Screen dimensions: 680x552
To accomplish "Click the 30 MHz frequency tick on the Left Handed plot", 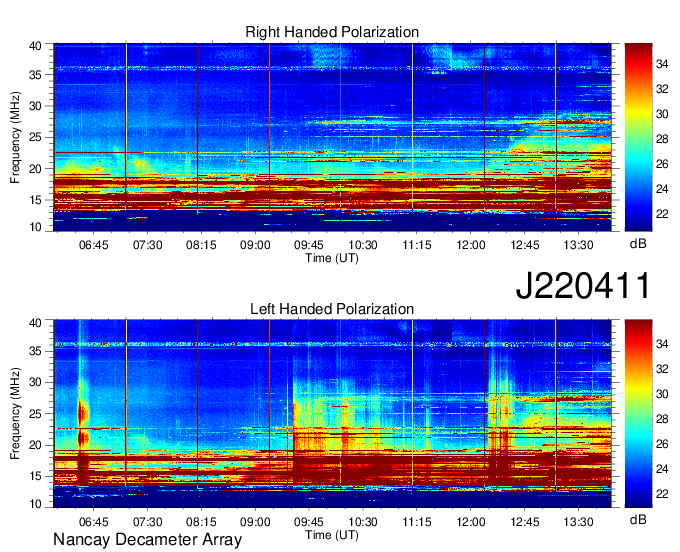I will [x=35, y=382].
